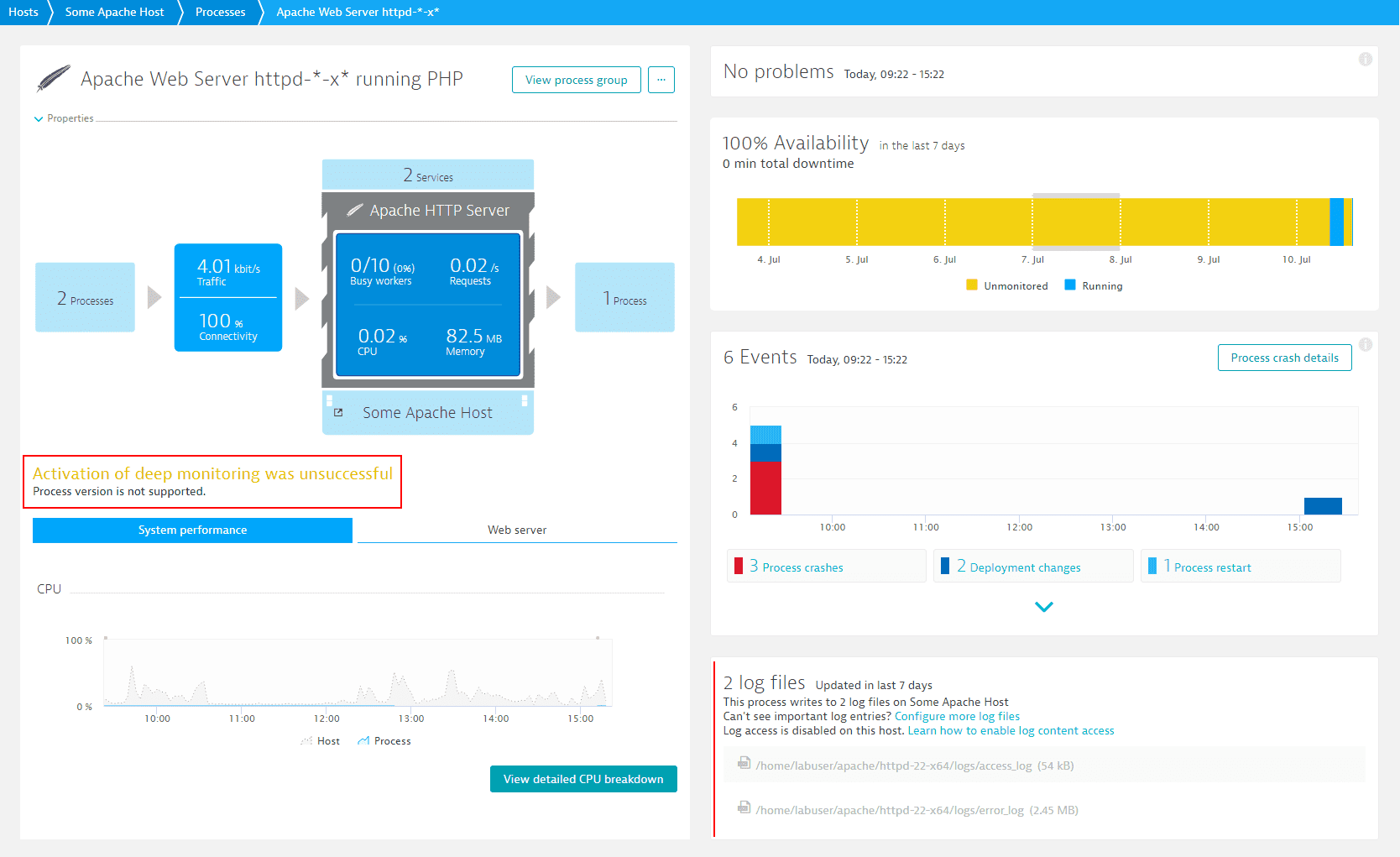Viewport: 1400px width, 857px height.
Task: Click the blue Running segment in availability bar
Action: [1337, 222]
